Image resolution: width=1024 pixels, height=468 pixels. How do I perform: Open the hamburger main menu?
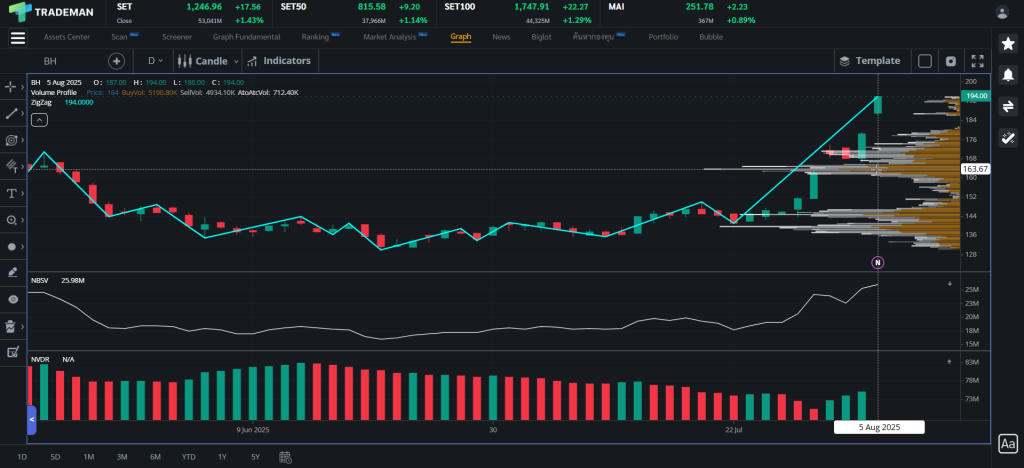17,38
